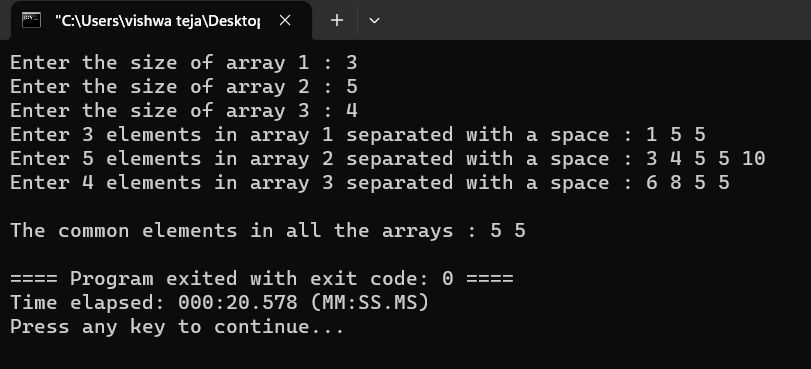Open a new tab with plus button
This screenshot has height=369, width=811.
point(337,20)
